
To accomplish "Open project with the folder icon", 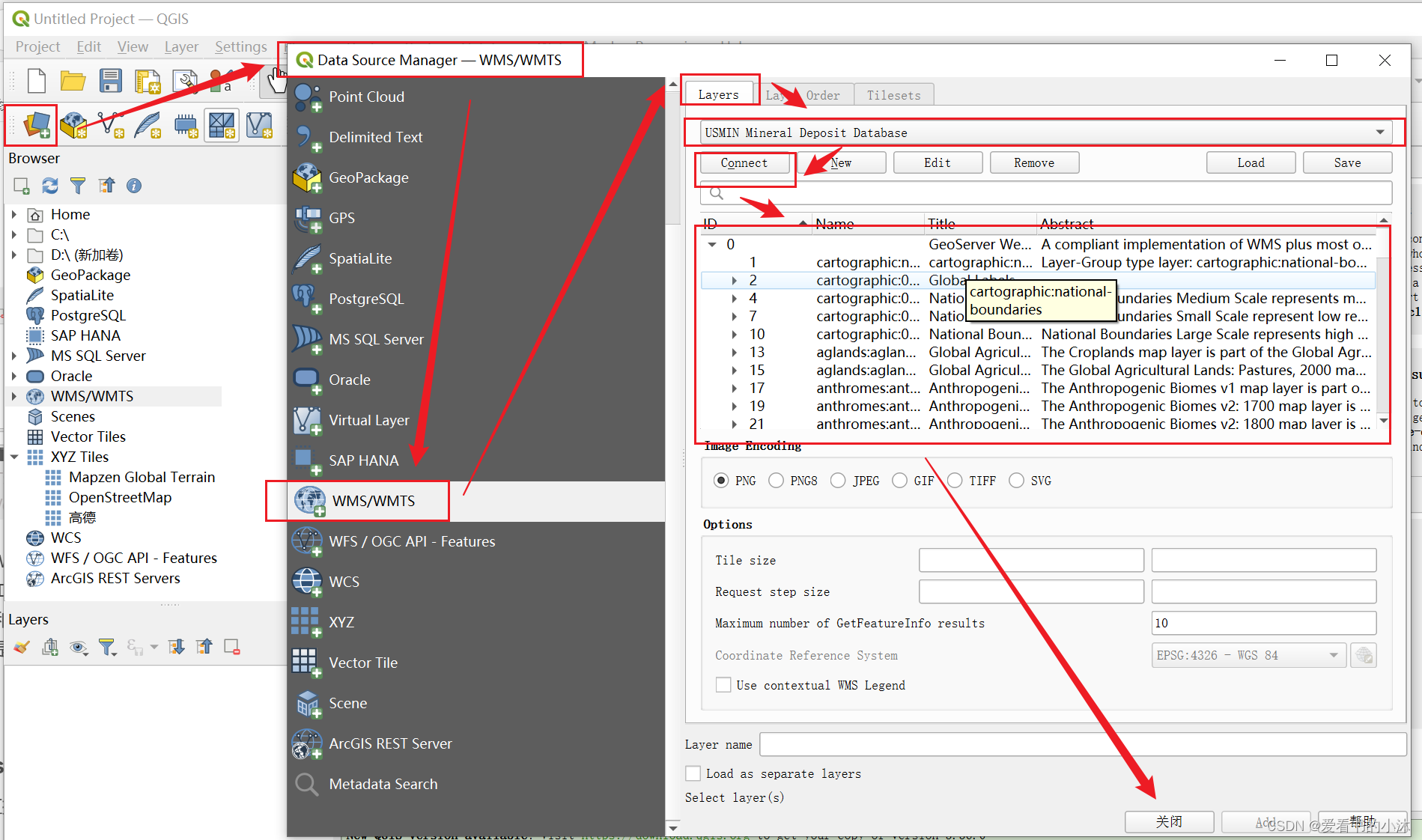I will (x=73, y=81).
